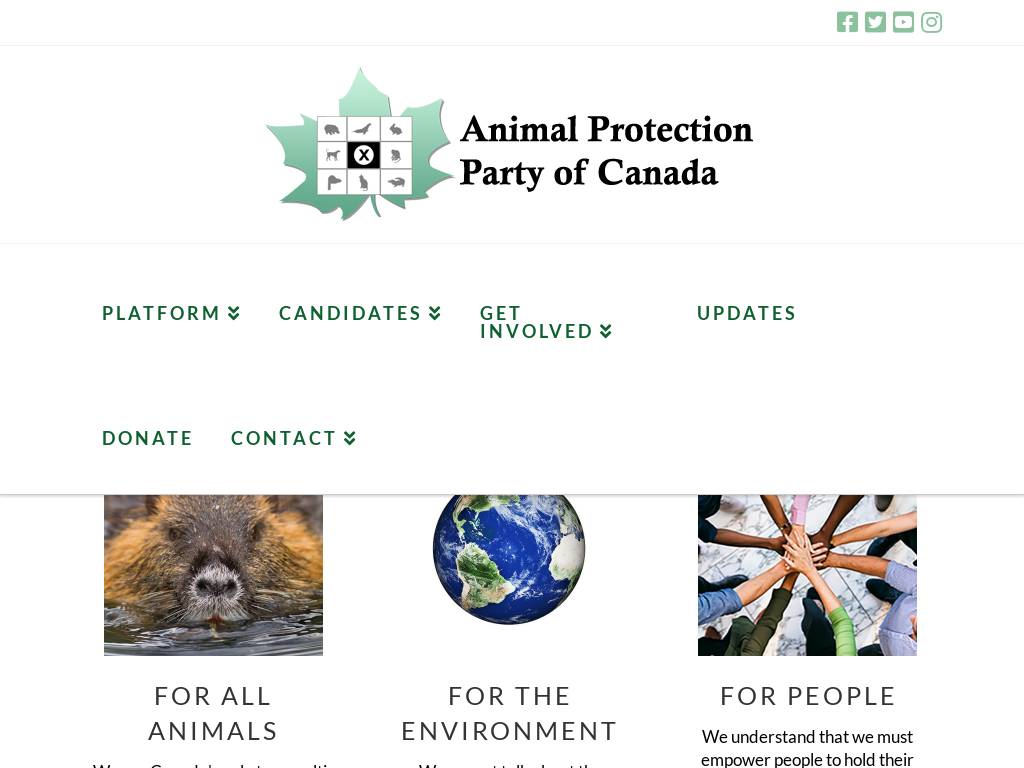The height and width of the screenshot is (768, 1024).
Task: Expand the Platform menu chevron
Action: pos(234,314)
